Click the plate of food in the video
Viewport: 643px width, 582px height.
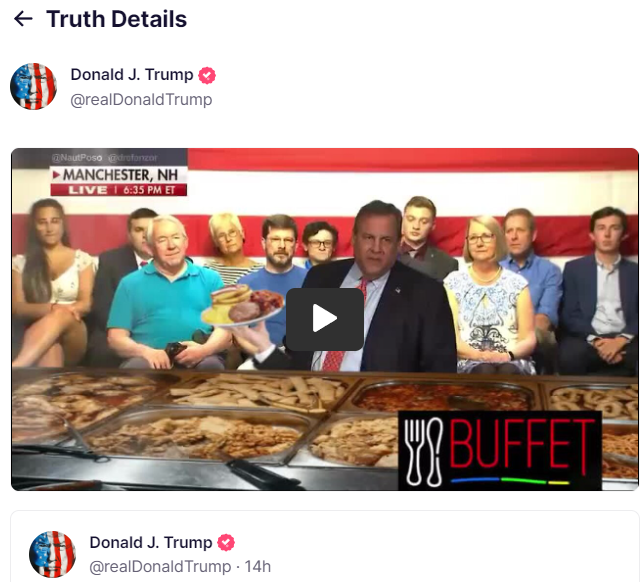click(x=242, y=306)
